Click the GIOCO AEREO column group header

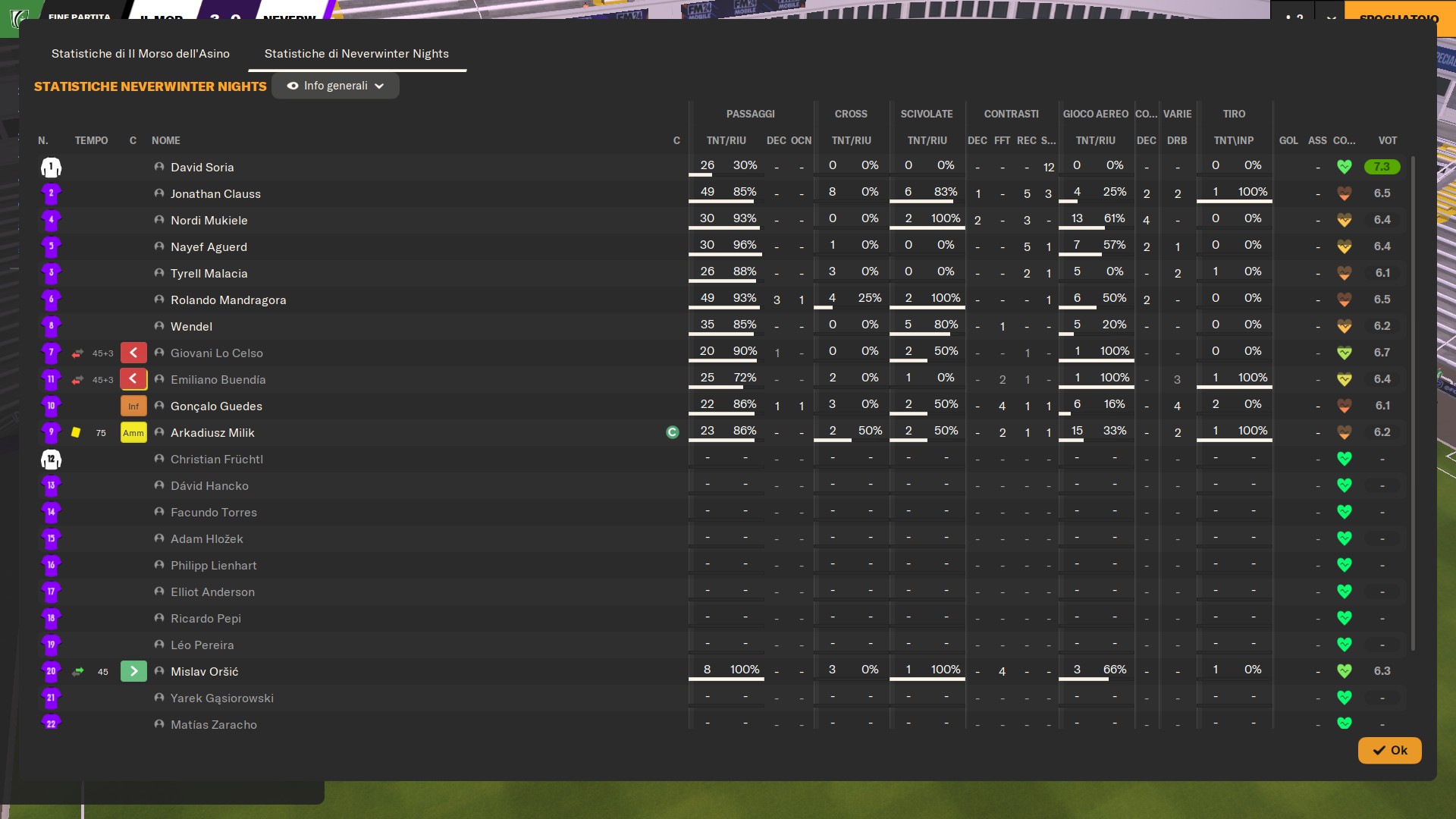1095,114
